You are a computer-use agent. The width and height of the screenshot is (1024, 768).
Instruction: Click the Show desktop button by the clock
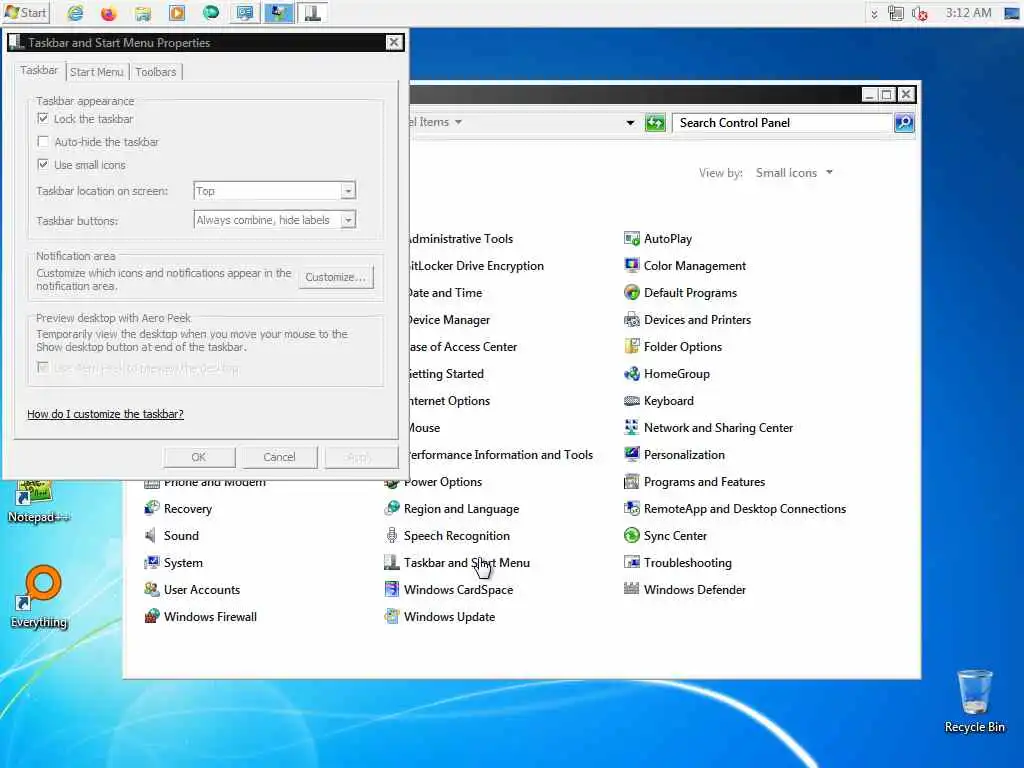1012,13
